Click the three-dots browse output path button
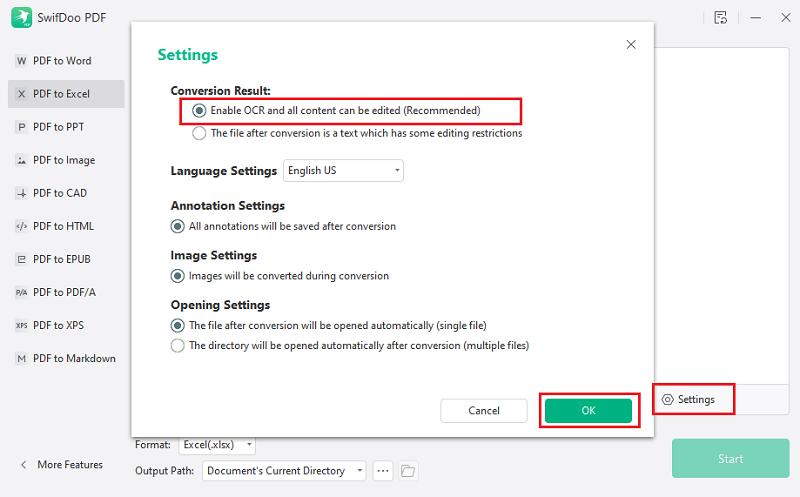The height and width of the screenshot is (497, 800). 383,470
